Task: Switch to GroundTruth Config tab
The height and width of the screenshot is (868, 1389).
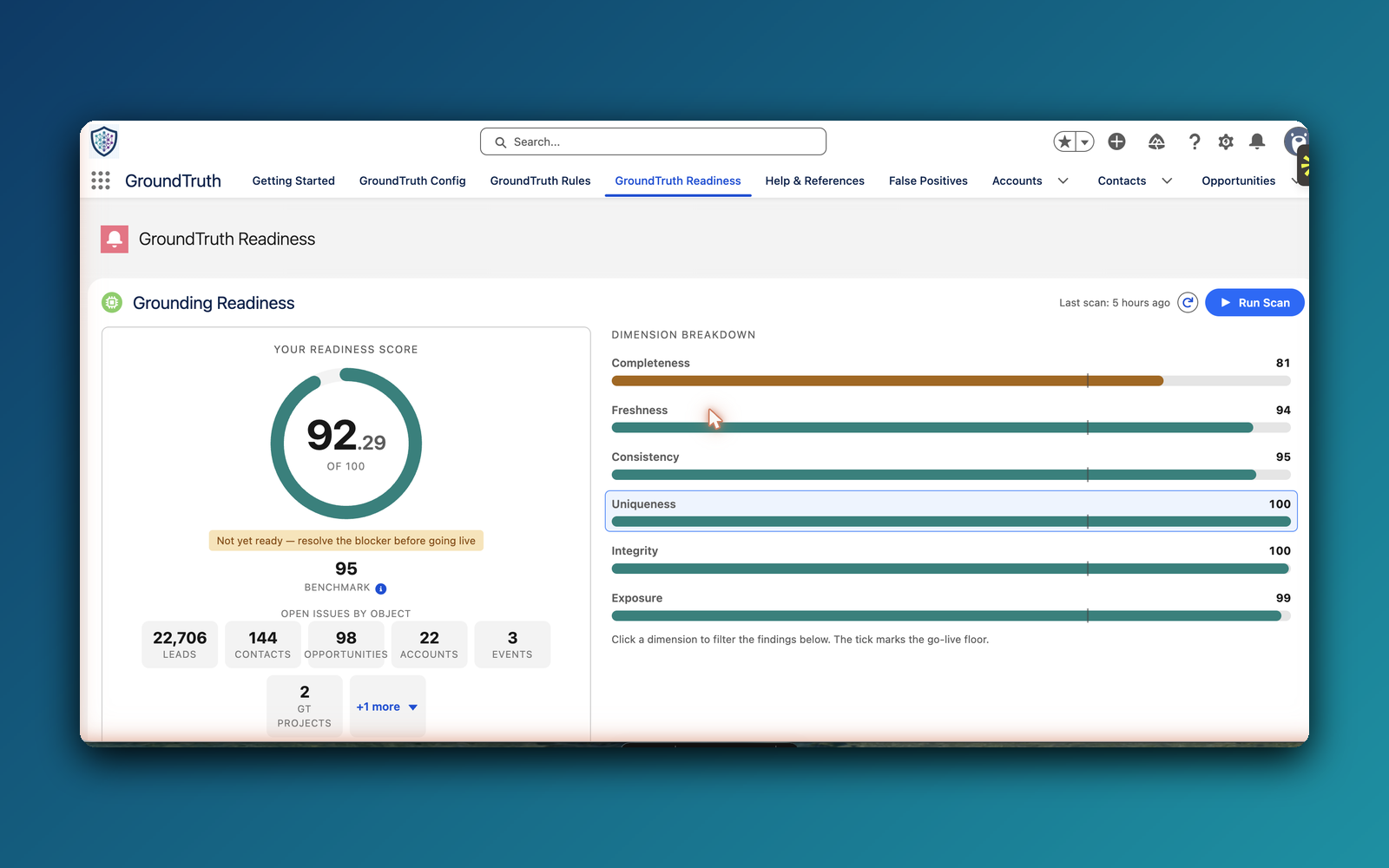Action: point(412,181)
